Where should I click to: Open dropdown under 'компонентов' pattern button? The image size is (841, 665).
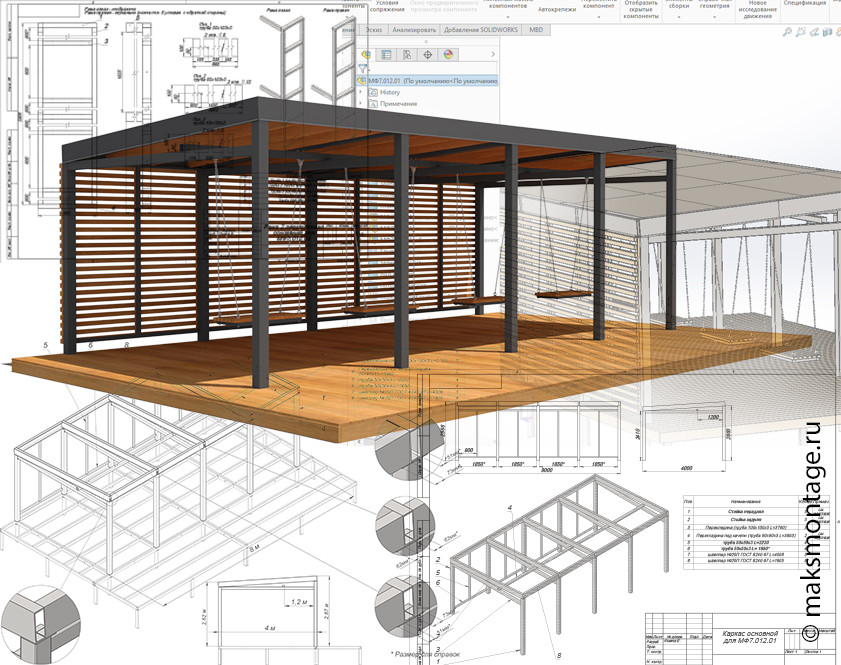tap(508, 16)
